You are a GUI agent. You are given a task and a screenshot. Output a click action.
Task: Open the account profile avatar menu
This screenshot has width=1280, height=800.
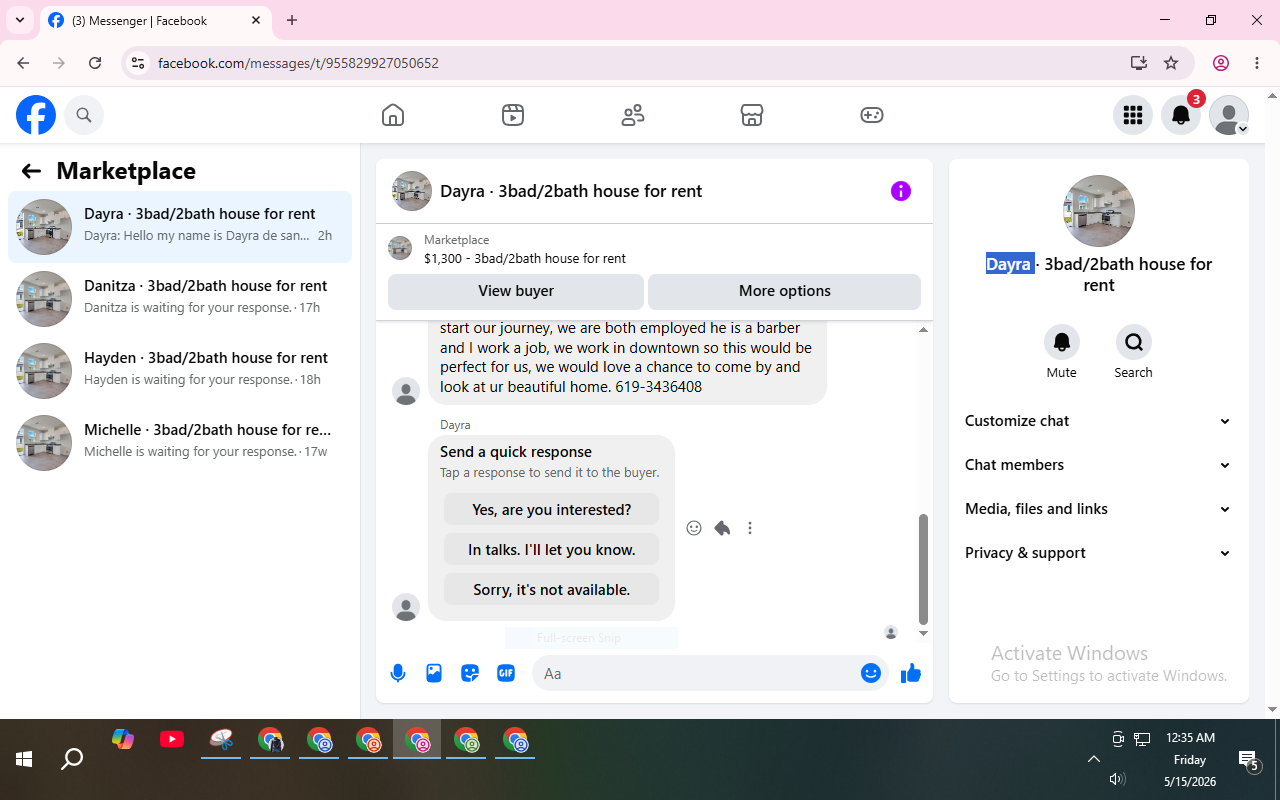(x=1229, y=115)
